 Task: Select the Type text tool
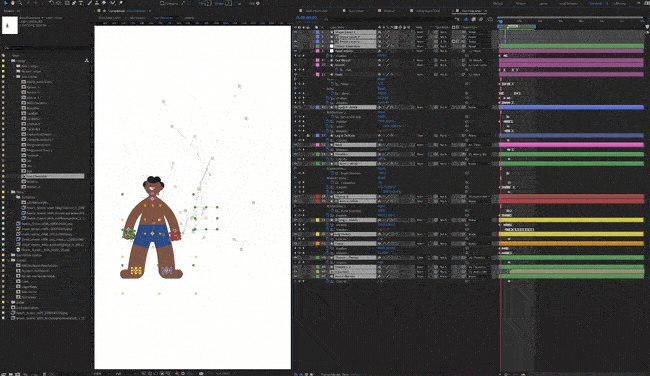tap(81, 3)
